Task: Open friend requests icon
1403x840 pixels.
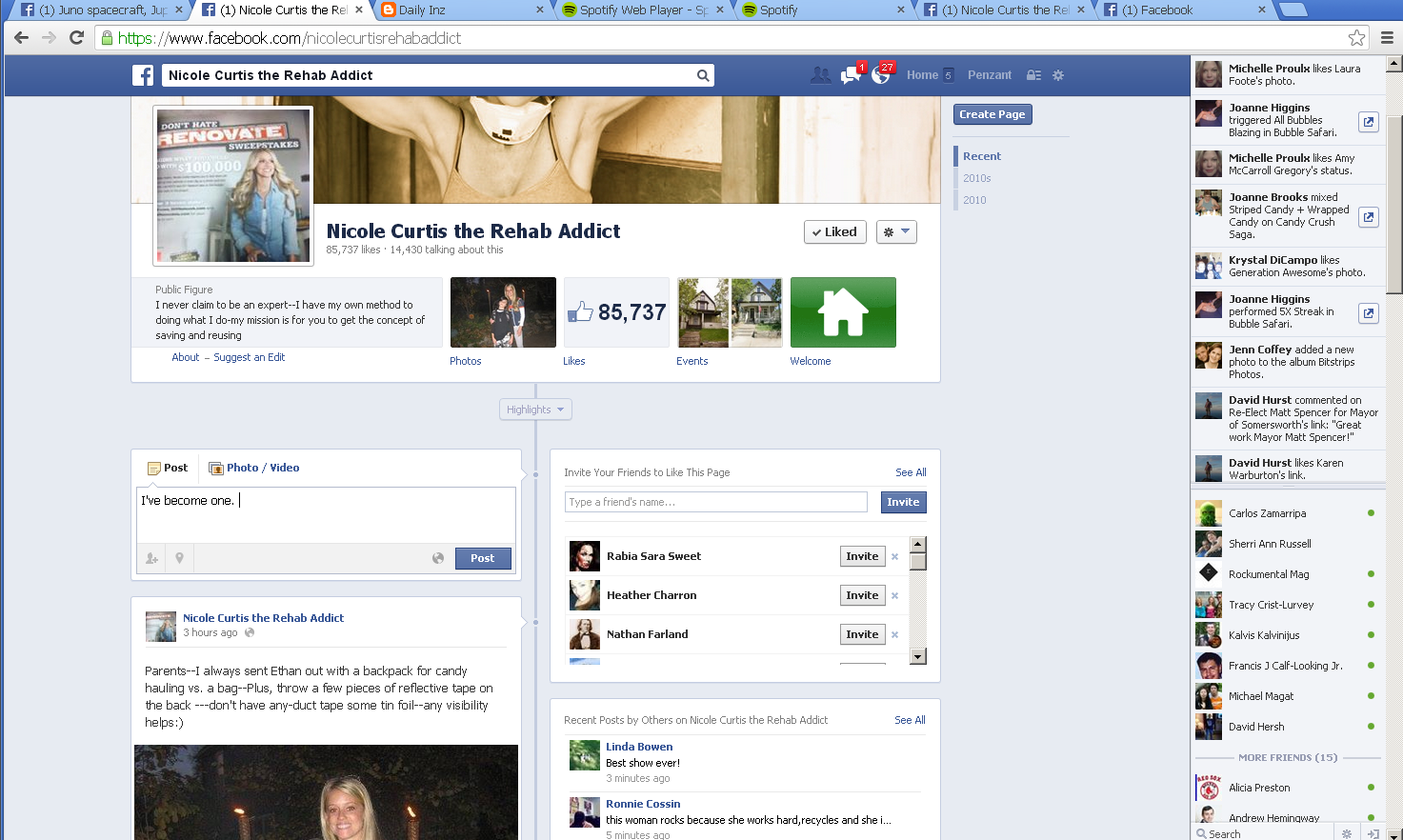Action: 820,75
